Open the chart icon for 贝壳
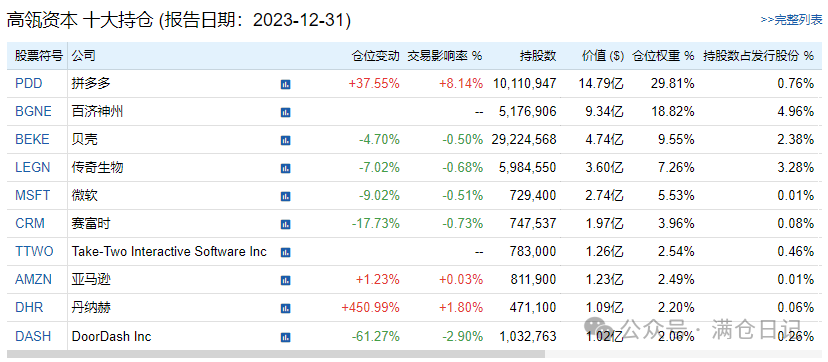828x362 pixels. coord(285,140)
